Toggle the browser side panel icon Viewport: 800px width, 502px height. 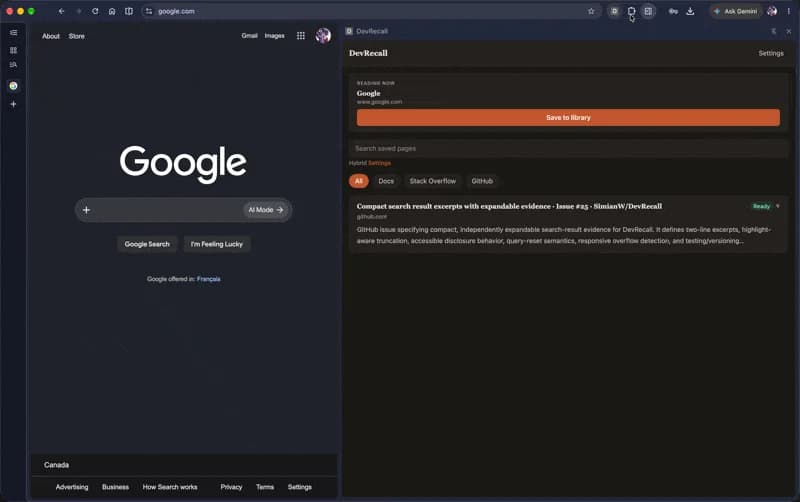[x=648, y=11]
